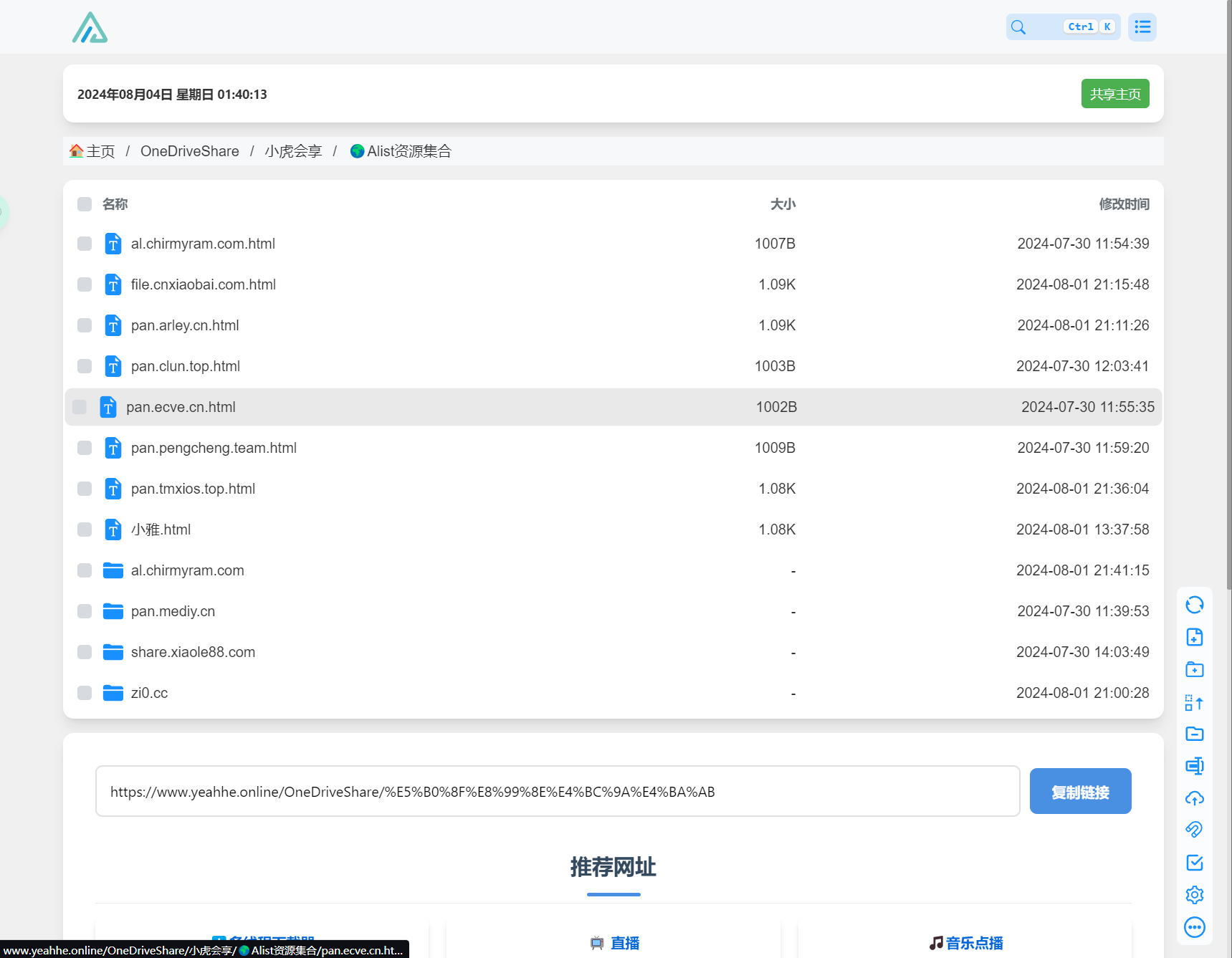This screenshot has width=1232, height=958.
Task: Check the box for al.chirmyram.com.html
Action: click(x=85, y=244)
